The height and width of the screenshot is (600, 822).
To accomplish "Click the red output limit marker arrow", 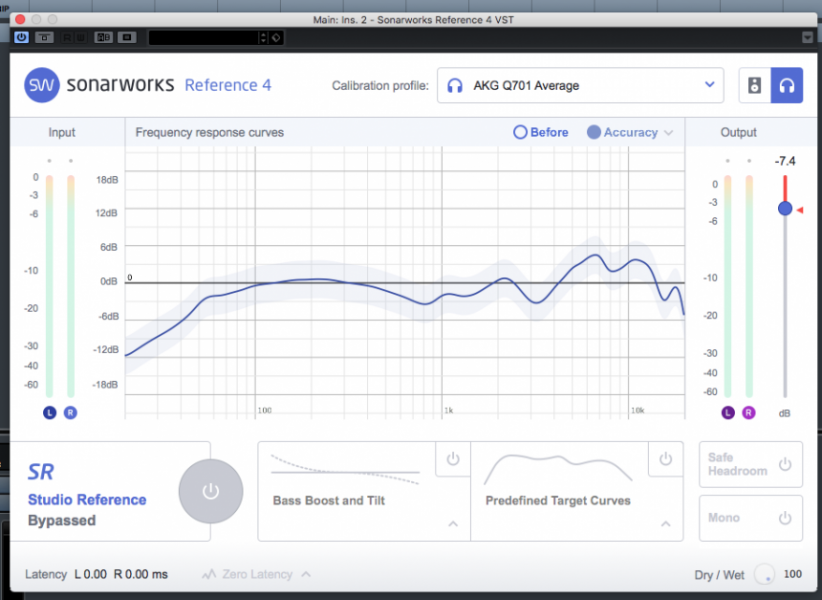I will [800, 210].
